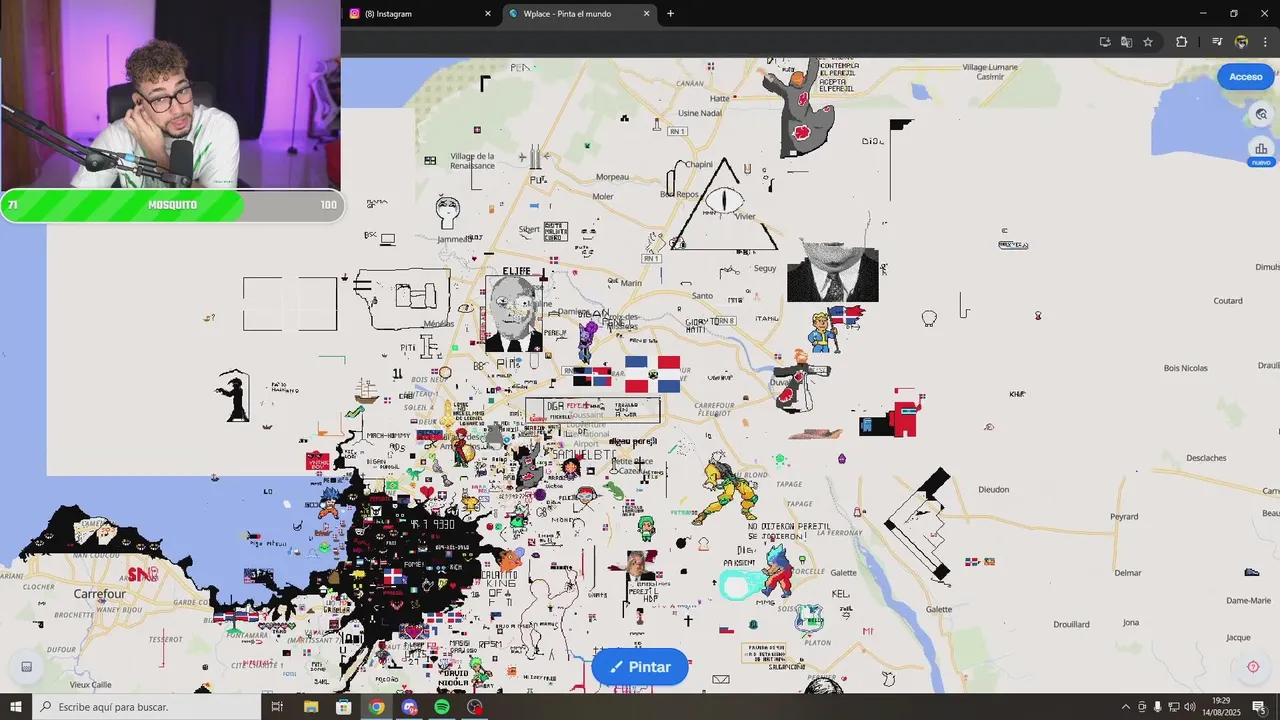Click the translate page icon
The height and width of the screenshot is (720, 1280).
1126,42
